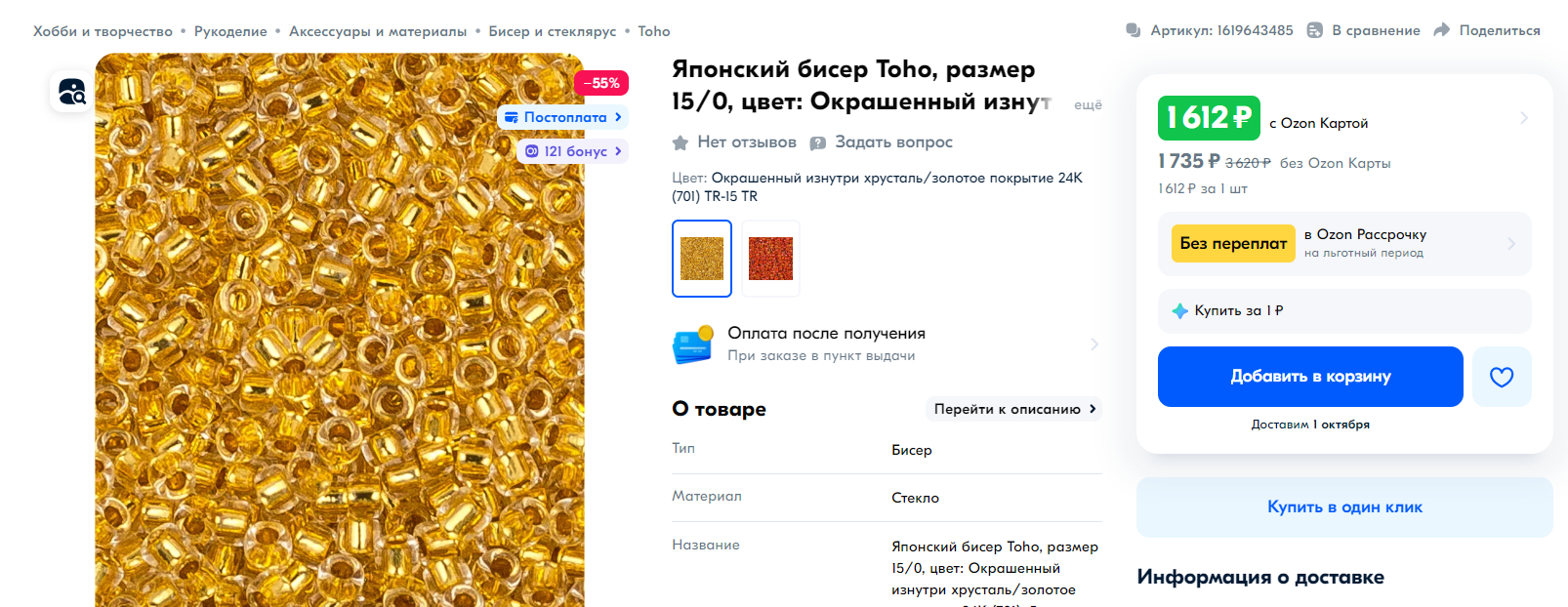1568x607 pixels.
Task: Click Купить в один клик button
Action: click(x=1344, y=507)
